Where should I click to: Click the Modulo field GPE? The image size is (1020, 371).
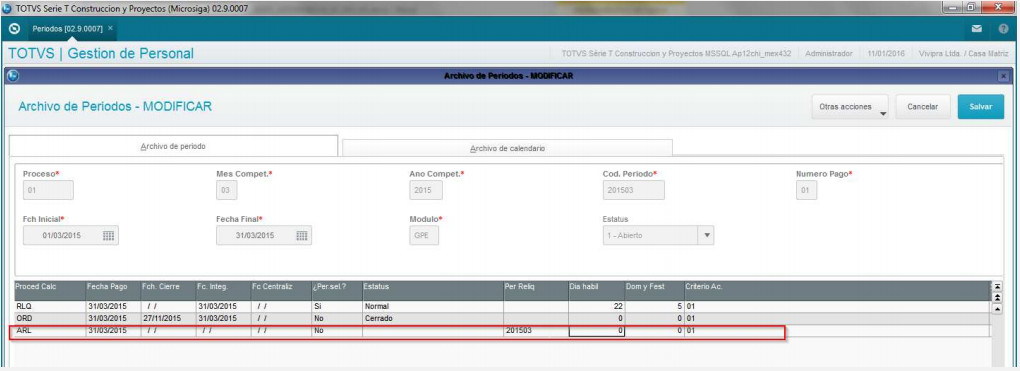(424, 236)
